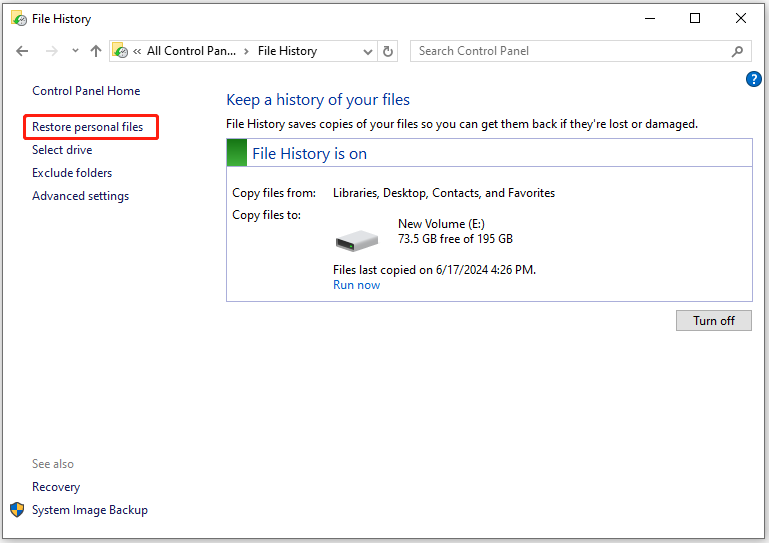Click the search magnifier icon
The image size is (769, 543).
coord(737,51)
